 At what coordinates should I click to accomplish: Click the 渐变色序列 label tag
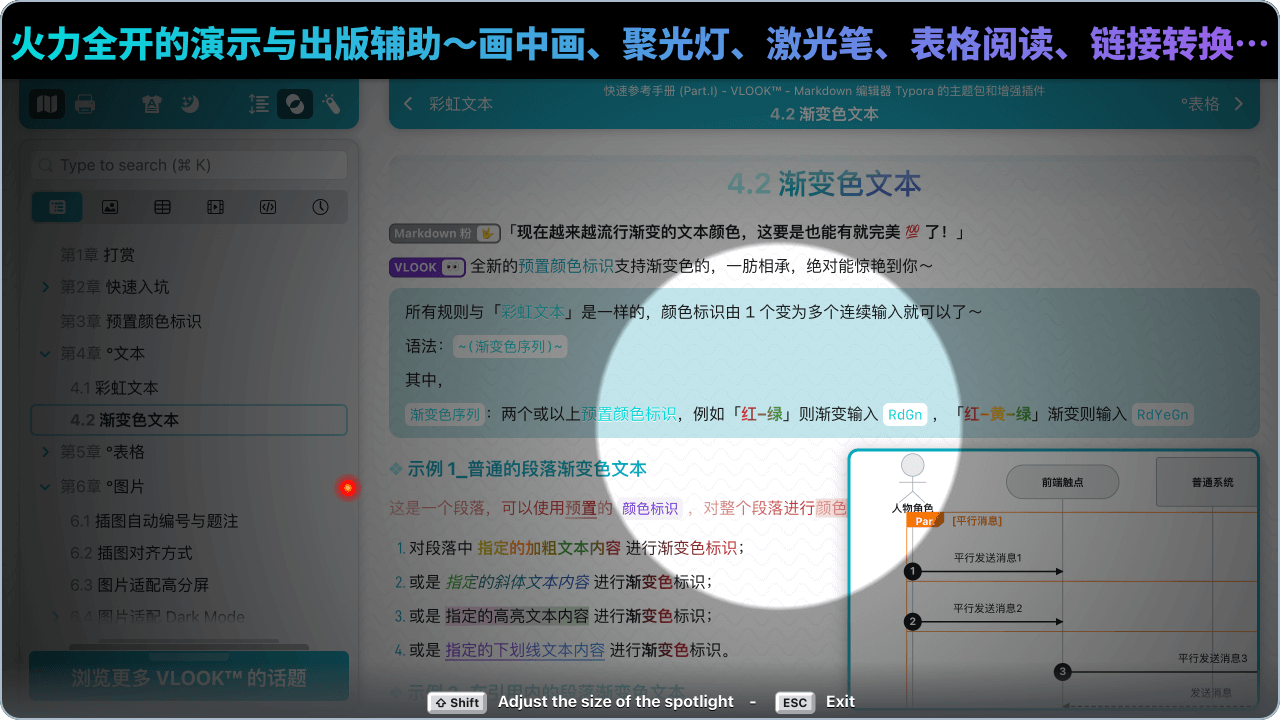pos(444,414)
